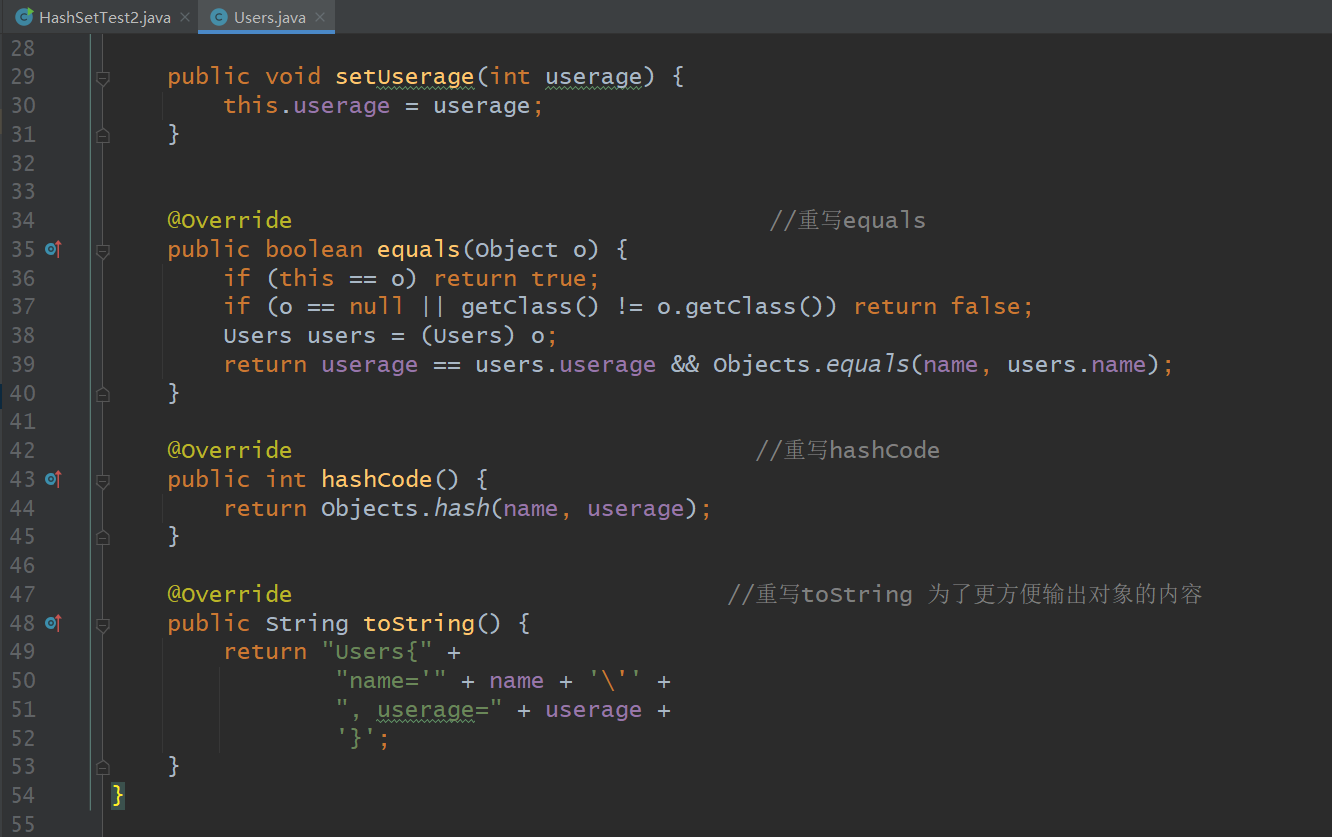This screenshot has height=837, width=1332.
Task: Collapse the setUserage method fold marker
Action: tap(102, 77)
